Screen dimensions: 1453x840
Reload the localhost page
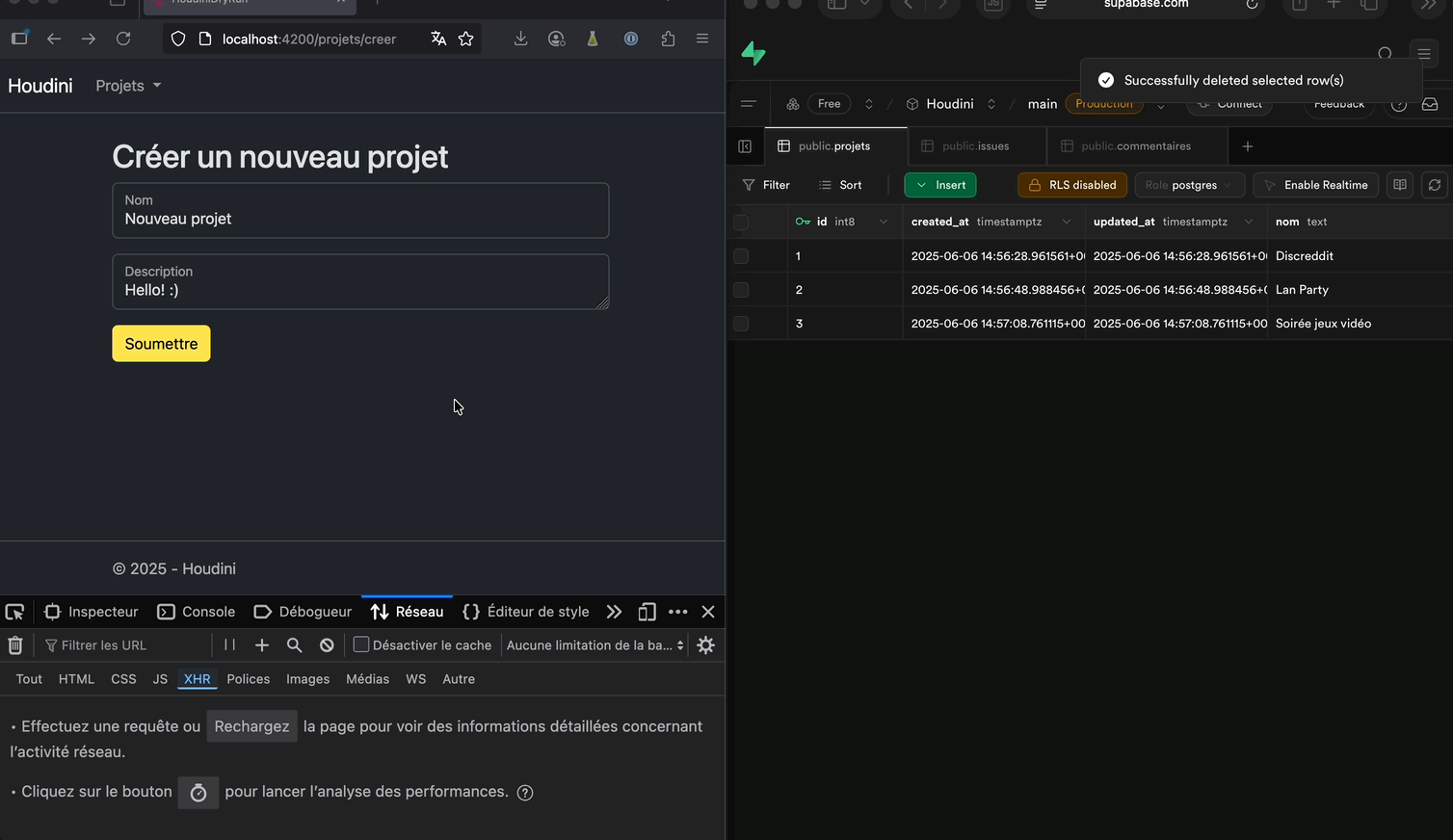[123, 39]
